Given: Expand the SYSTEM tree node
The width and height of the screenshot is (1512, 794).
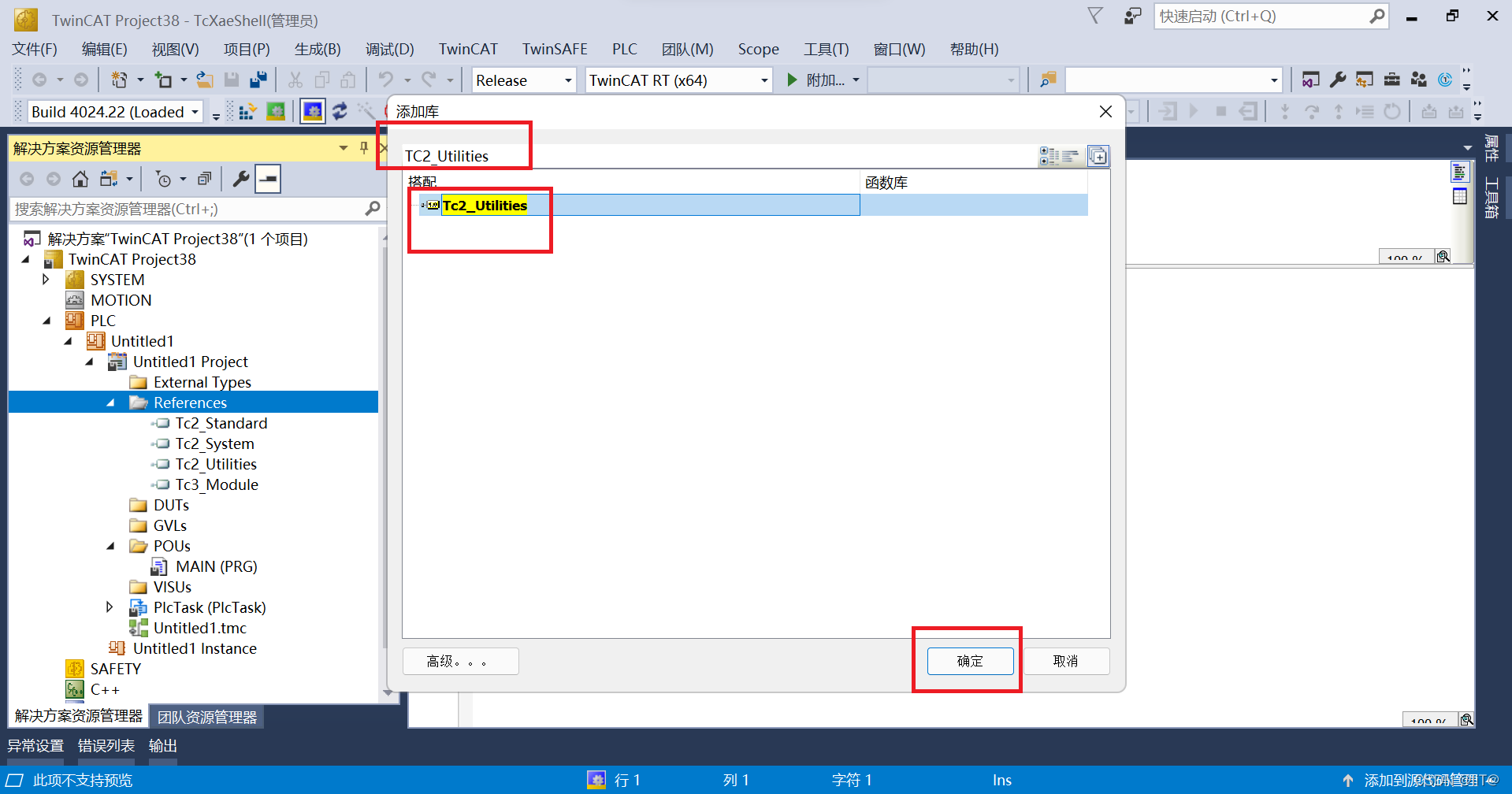Looking at the screenshot, I should [x=46, y=280].
